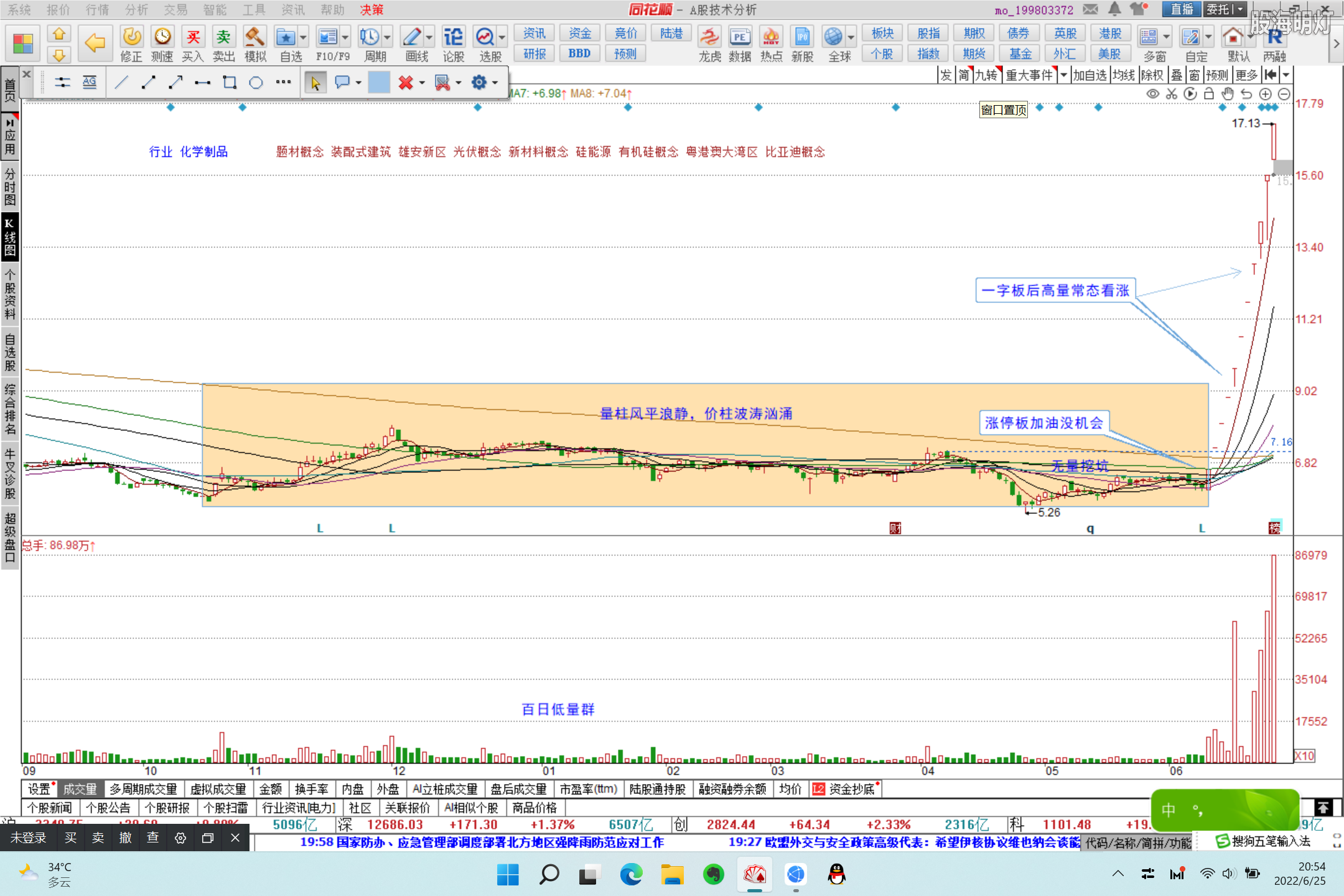The image size is (1344, 896).
Task: Select the horizontal segment drawing tool
Action: [202, 82]
